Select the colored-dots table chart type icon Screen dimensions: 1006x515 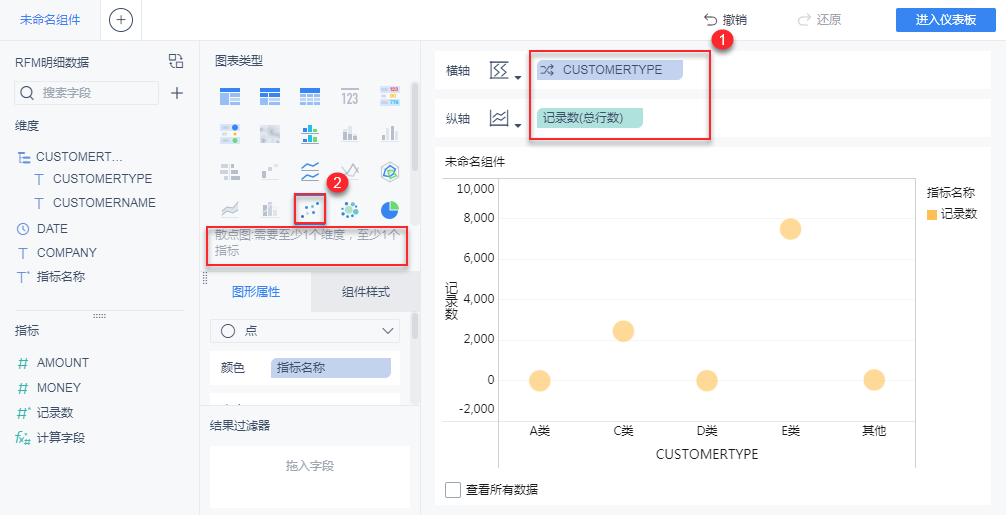coord(230,133)
